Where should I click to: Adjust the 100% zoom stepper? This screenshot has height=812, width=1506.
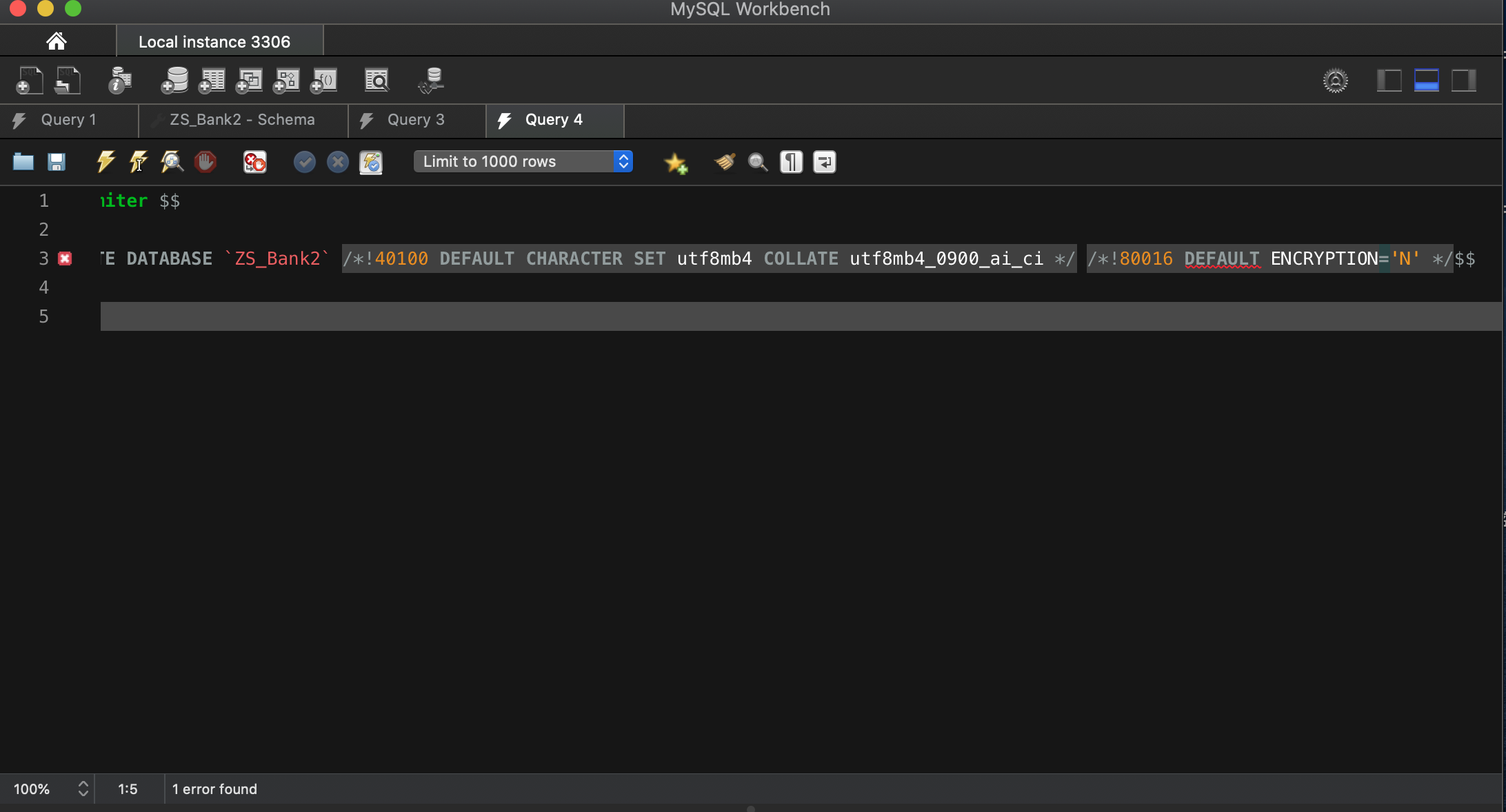click(x=83, y=789)
